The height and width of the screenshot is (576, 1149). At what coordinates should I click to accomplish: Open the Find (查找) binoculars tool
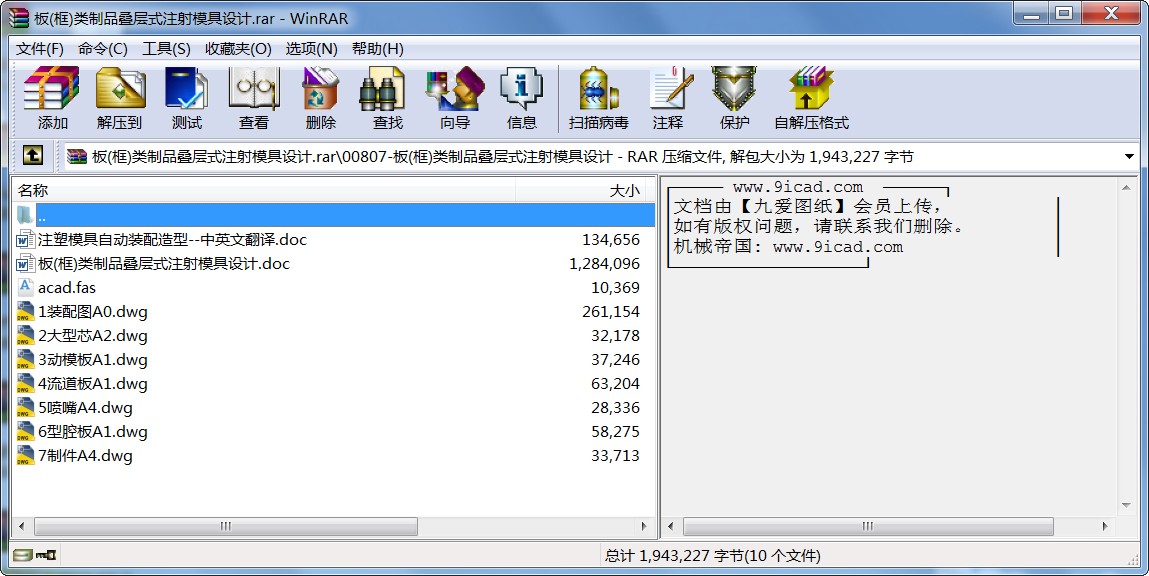[x=387, y=98]
